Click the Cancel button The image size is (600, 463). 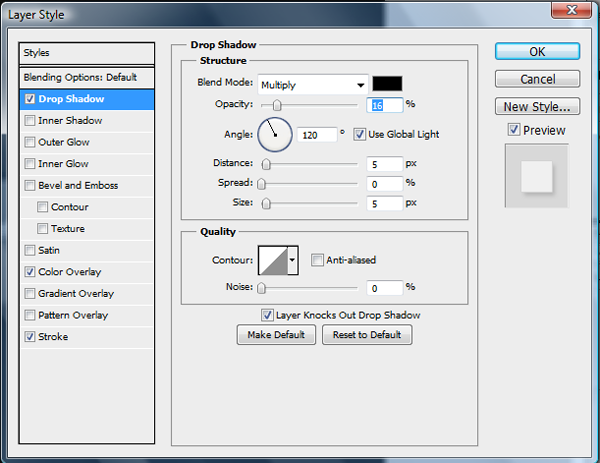pos(537,79)
